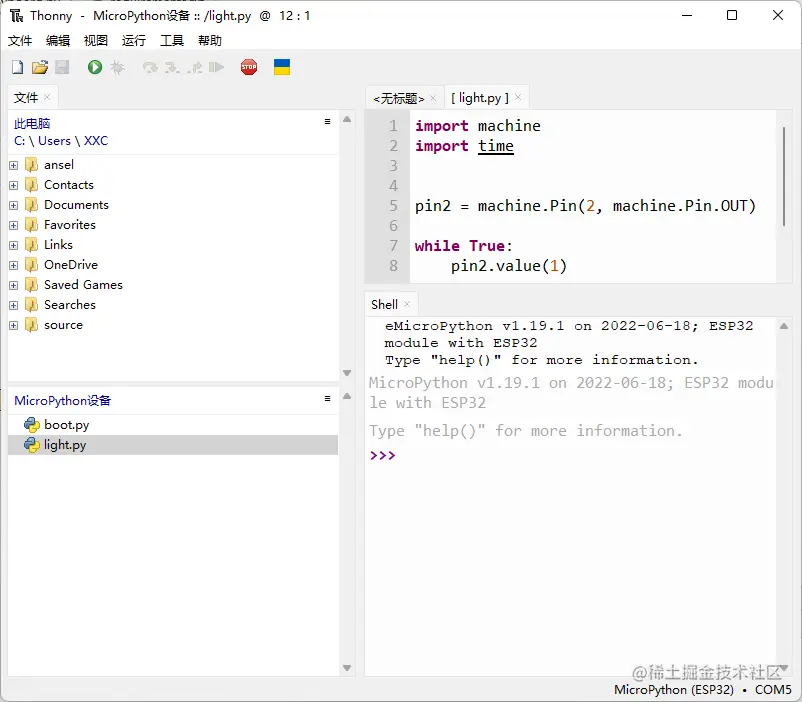Select light.py on the device
The height and width of the screenshot is (702, 802).
(x=173, y=445)
